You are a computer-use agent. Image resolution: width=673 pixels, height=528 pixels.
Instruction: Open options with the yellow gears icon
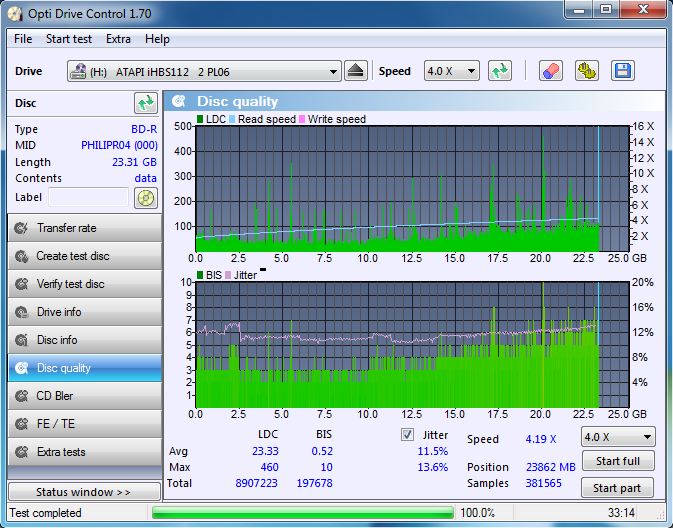click(587, 71)
